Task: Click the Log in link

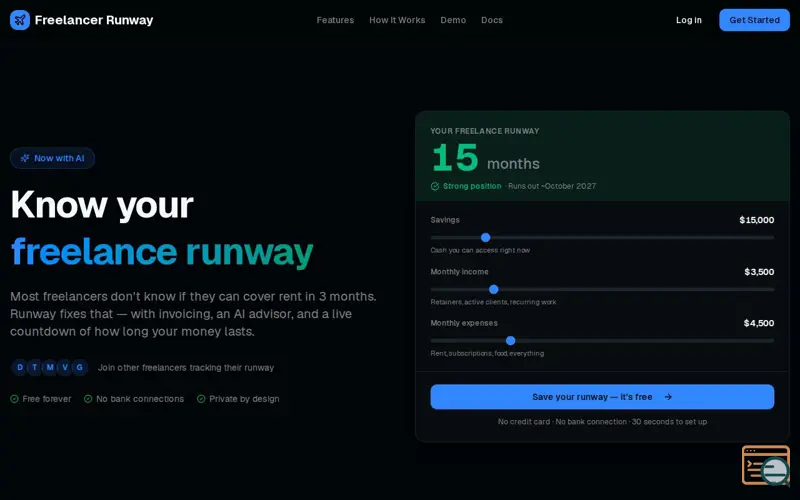Action: pos(689,20)
